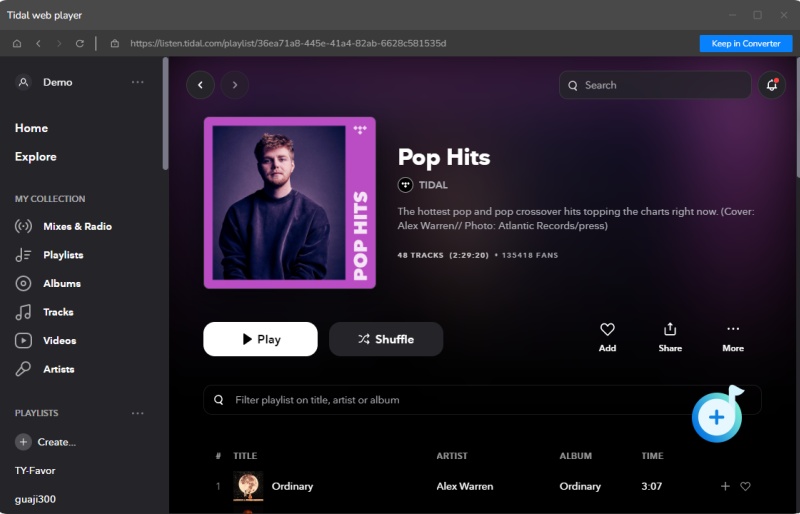
Task: Open the guaji300 playlist
Action: click(x=35, y=499)
